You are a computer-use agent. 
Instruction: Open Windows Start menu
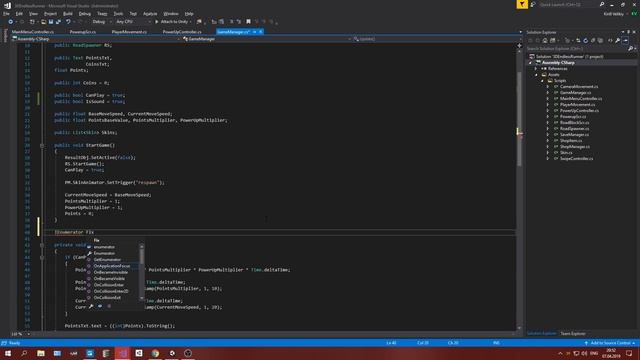pyautogui.click(x=8, y=353)
